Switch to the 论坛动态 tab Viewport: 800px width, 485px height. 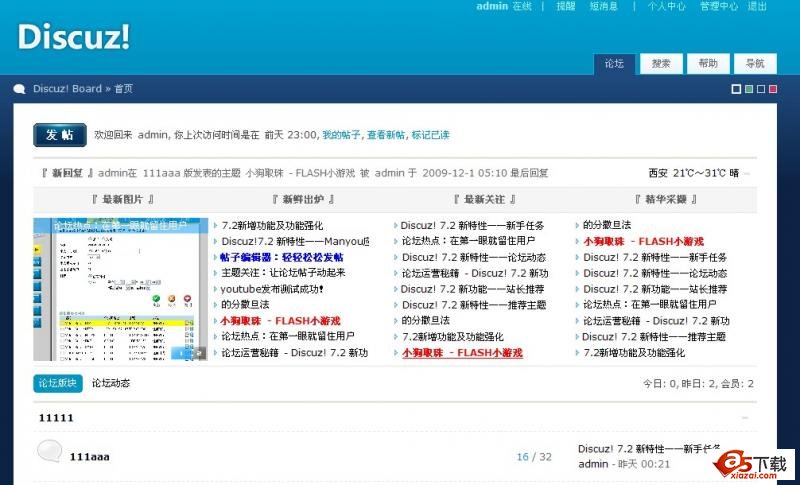pos(111,383)
